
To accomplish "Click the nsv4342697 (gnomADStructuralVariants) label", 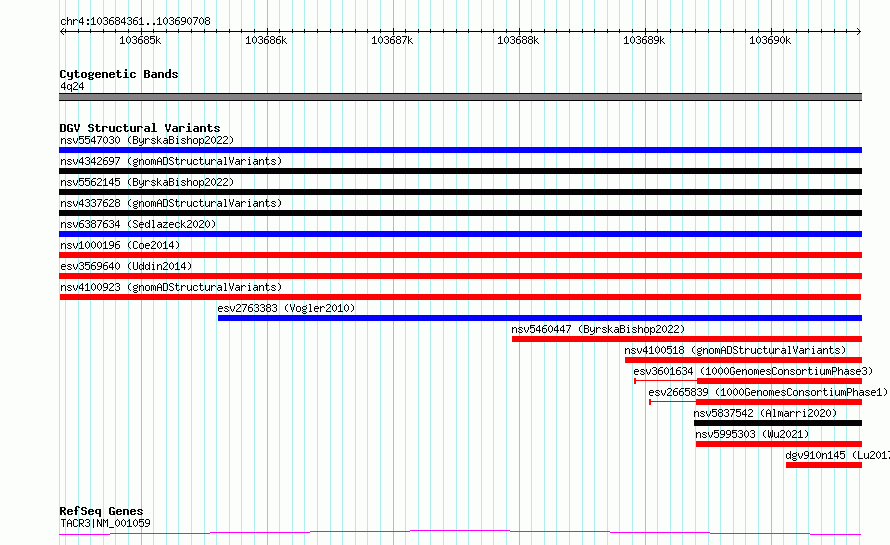I will click(x=171, y=161).
